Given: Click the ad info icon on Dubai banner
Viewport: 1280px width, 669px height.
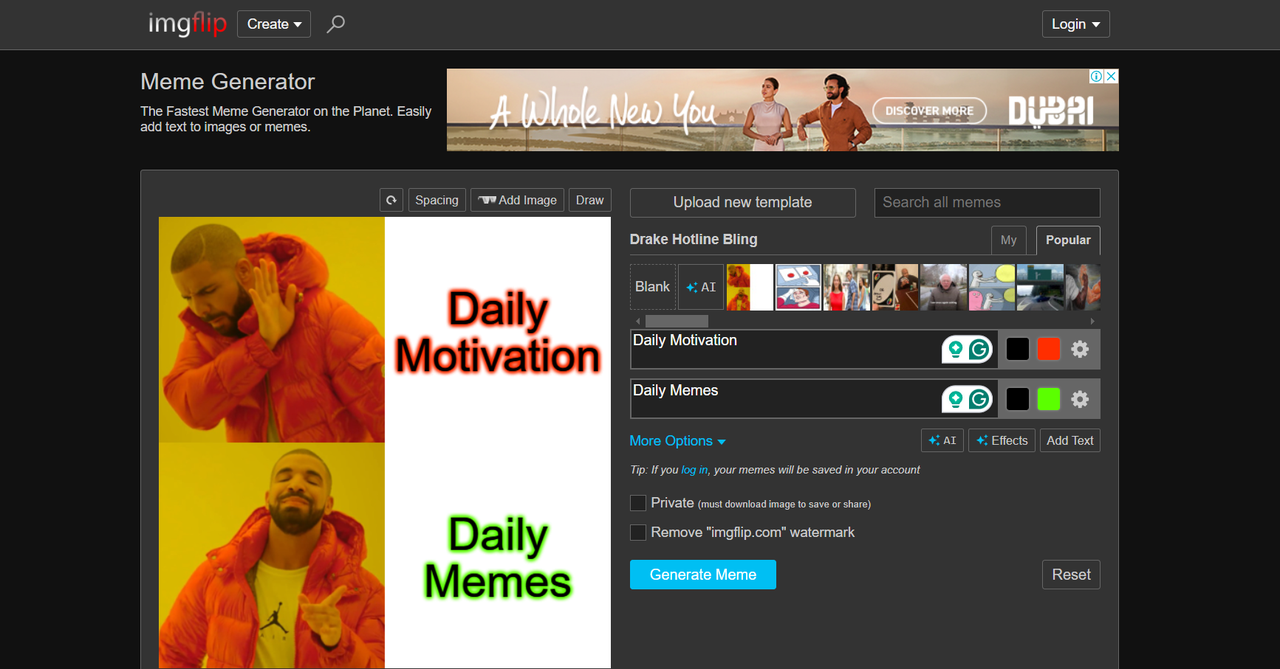Looking at the screenshot, I should pyautogui.click(x=1097, y=76).
